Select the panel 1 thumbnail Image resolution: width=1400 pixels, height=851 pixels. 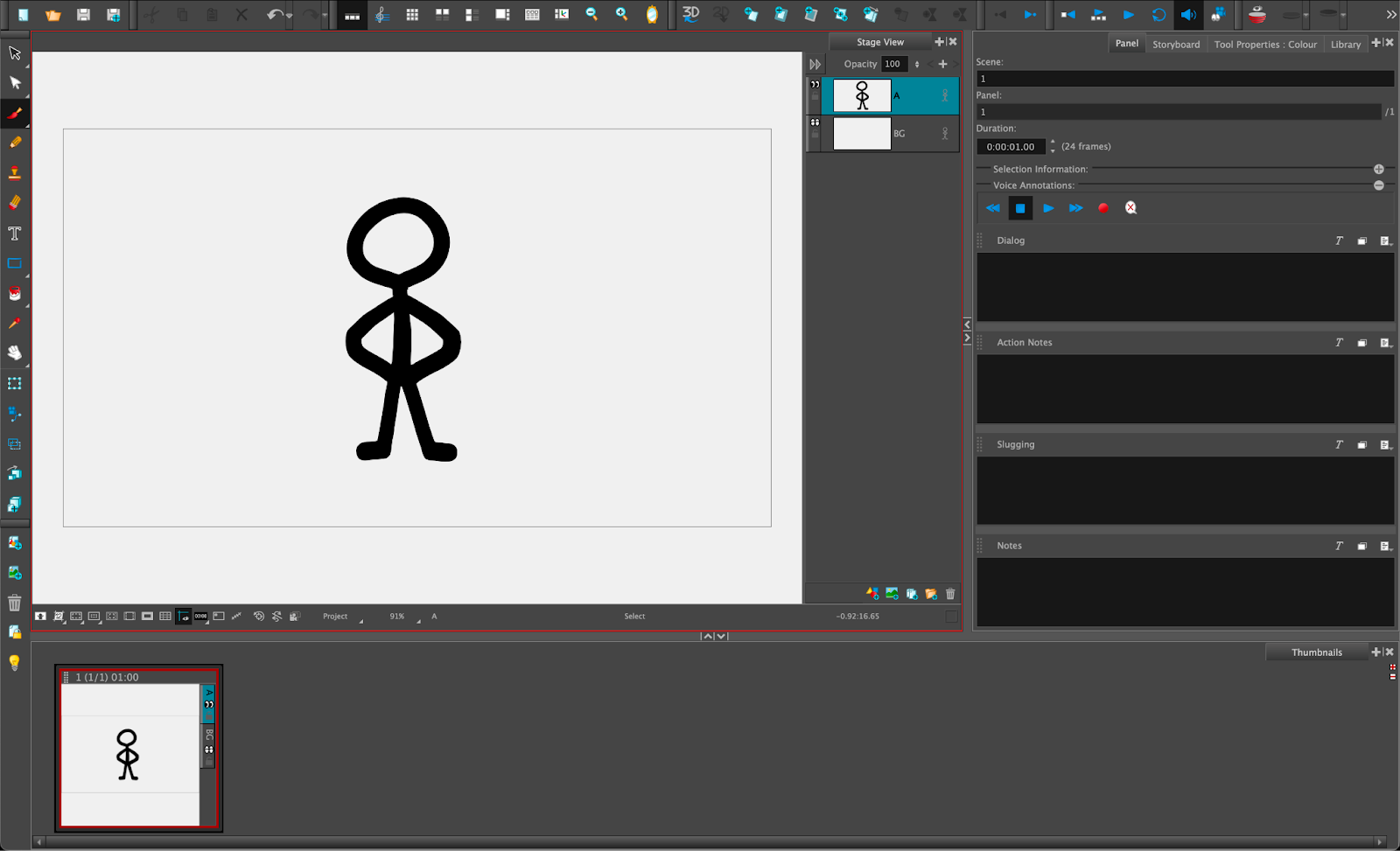[x=130, y=754]
